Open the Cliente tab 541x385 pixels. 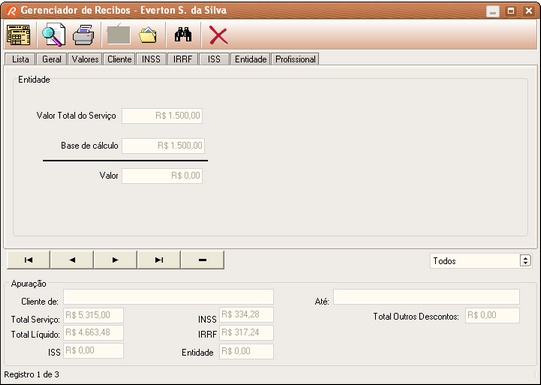119,59
